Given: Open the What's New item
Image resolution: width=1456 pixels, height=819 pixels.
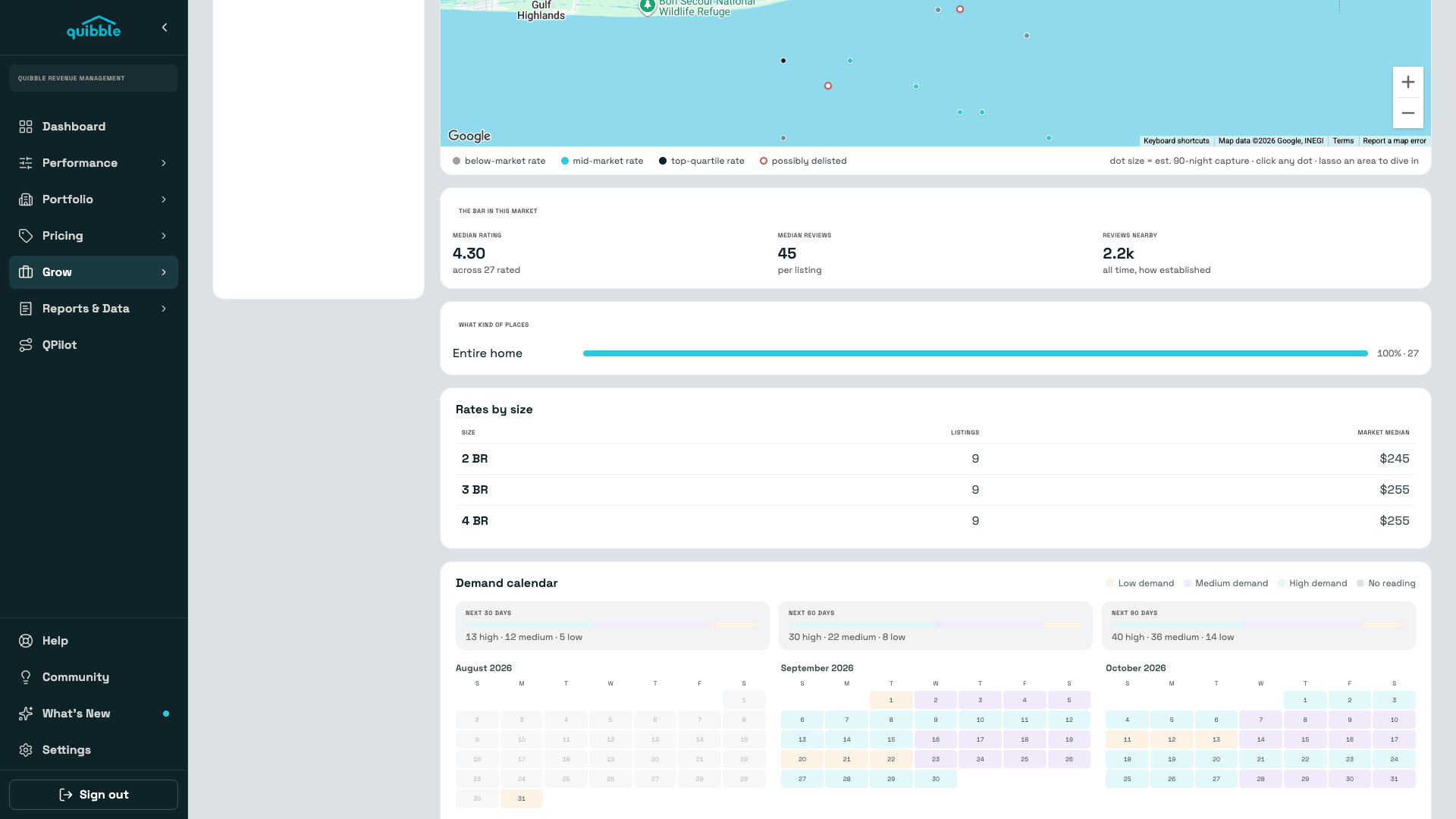Looking at the screenshot, I should point(93,714).
